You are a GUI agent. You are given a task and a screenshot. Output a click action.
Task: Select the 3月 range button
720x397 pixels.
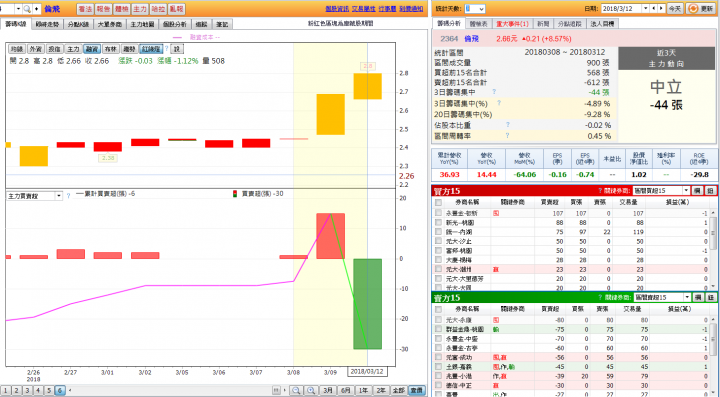[327, 391]
